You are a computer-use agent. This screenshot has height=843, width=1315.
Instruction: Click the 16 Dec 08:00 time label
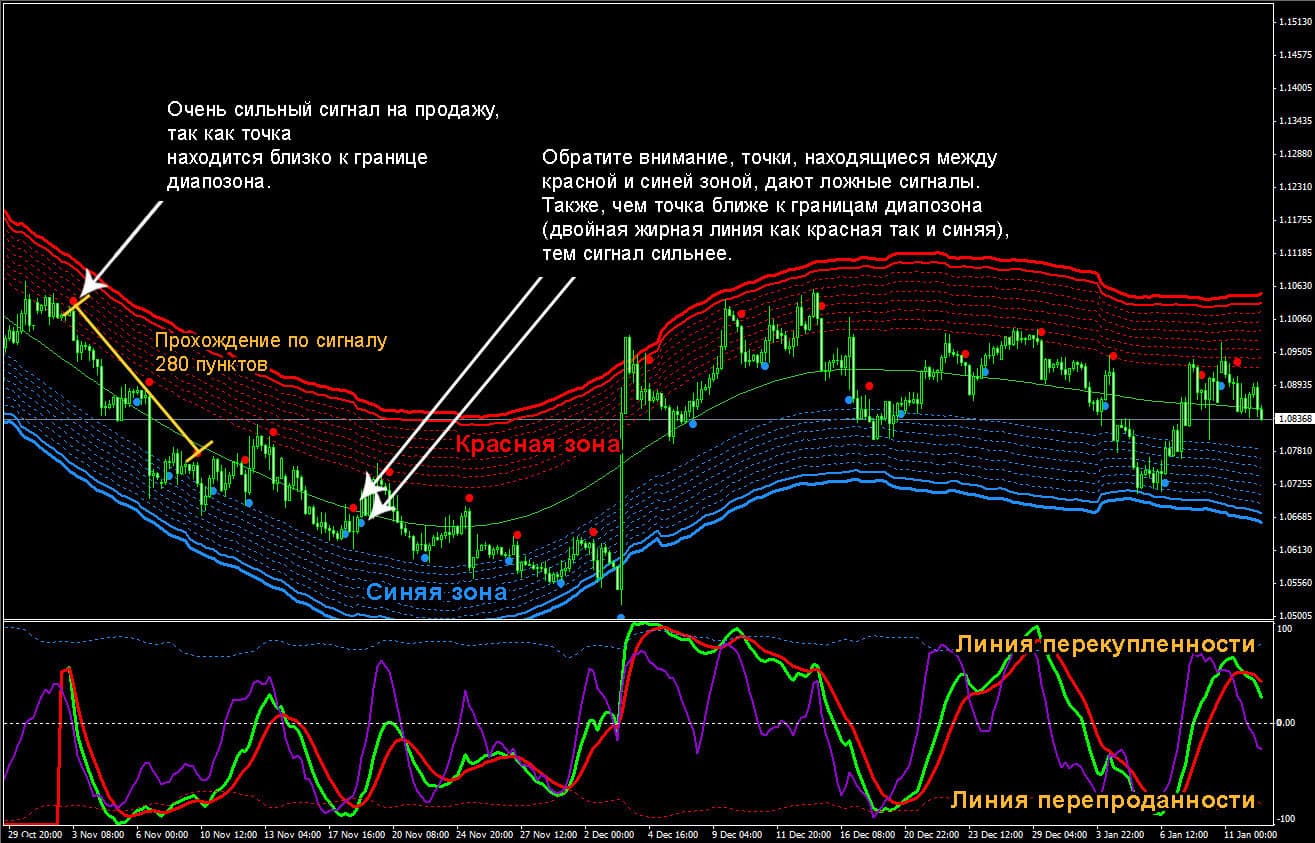(866, 833)
